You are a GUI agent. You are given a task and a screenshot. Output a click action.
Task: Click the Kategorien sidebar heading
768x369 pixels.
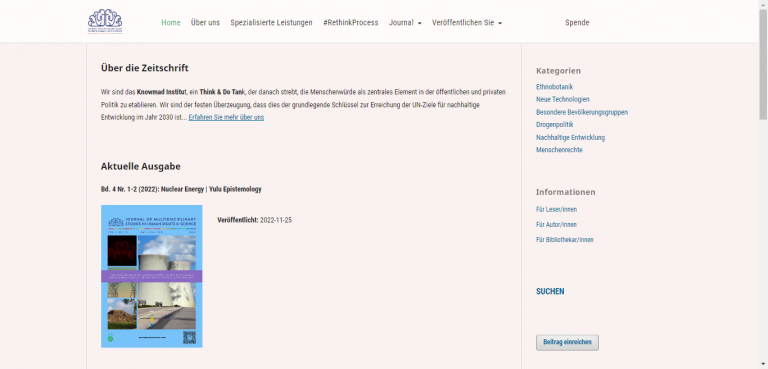tap(558, 71)
